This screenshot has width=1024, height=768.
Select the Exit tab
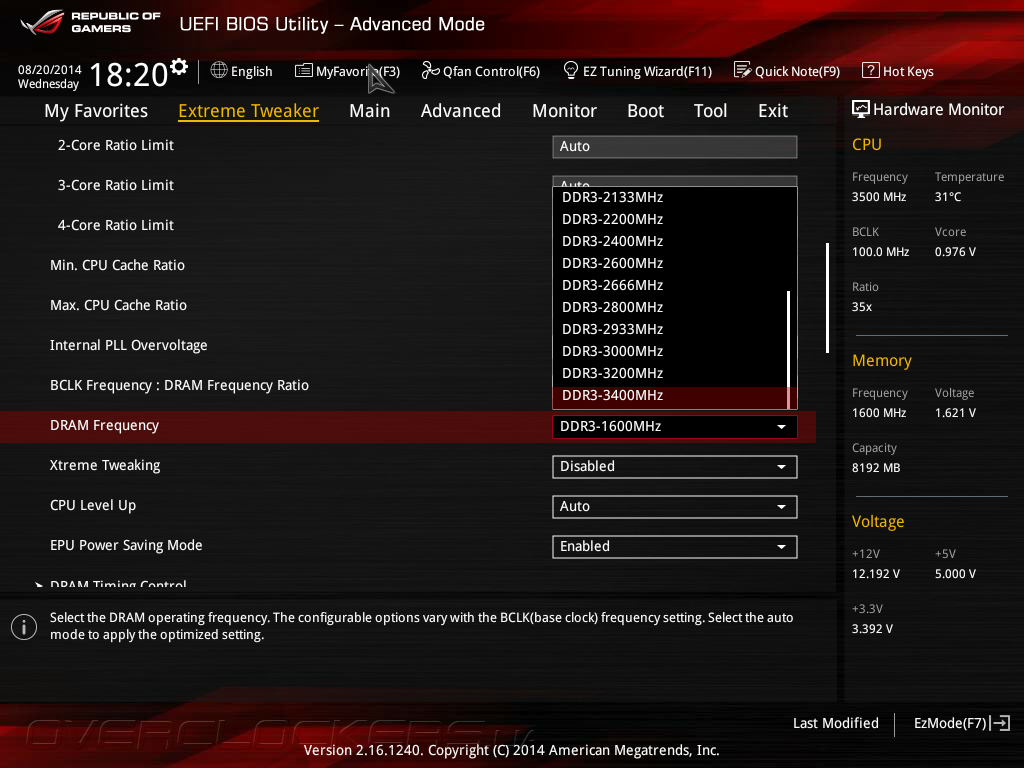[773, 111]
